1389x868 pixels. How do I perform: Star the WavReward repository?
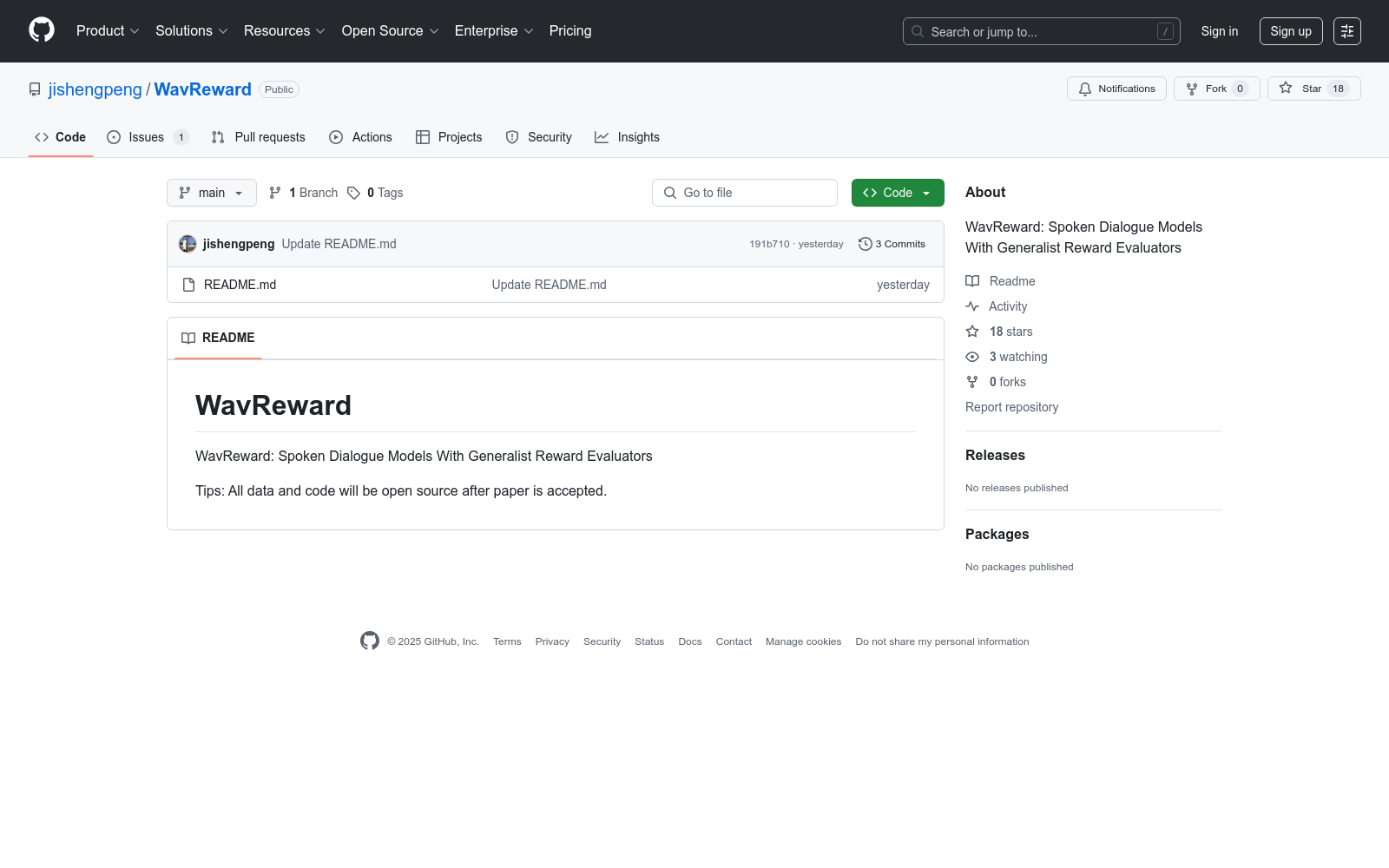[x=1313, y=89]
